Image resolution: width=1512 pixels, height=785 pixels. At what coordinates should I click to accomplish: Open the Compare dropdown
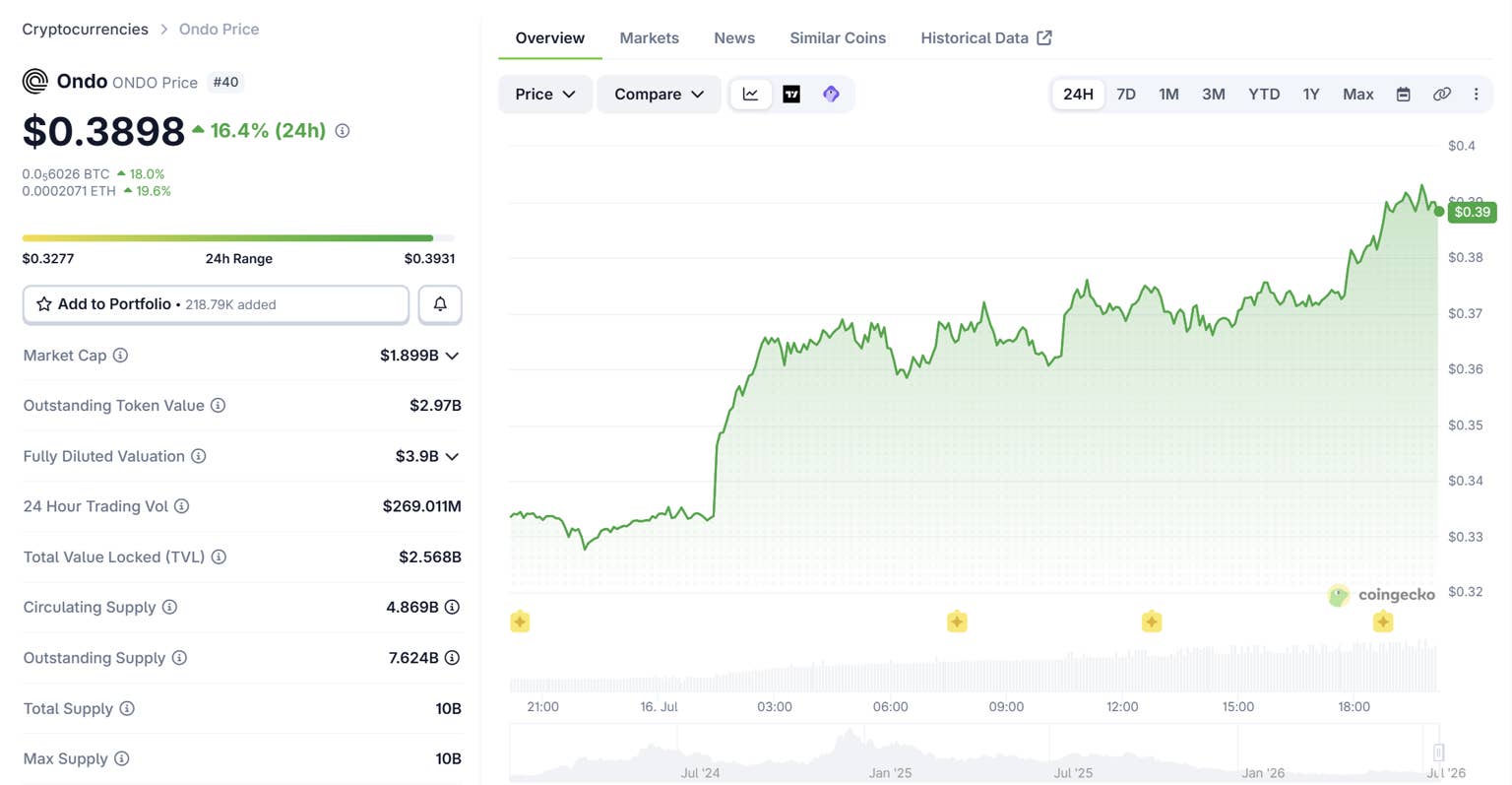point(659,94)
